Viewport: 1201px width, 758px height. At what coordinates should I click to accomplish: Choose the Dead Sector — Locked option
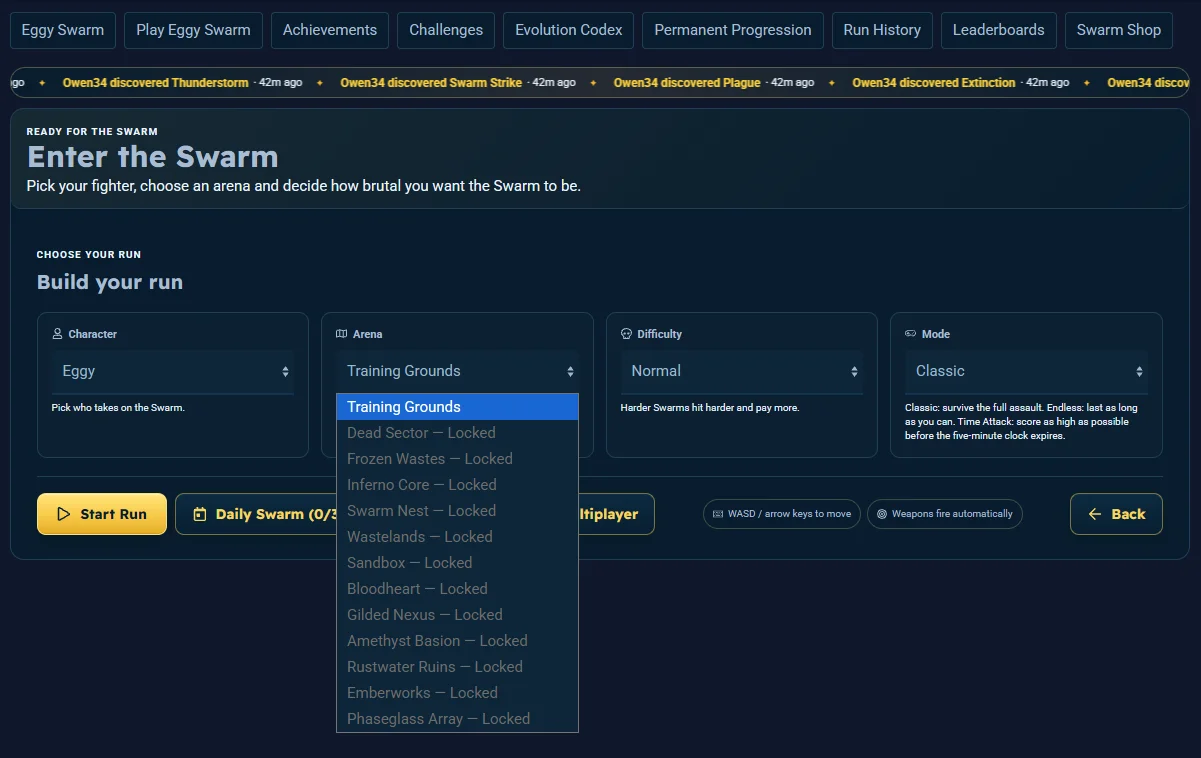point(457,433)
